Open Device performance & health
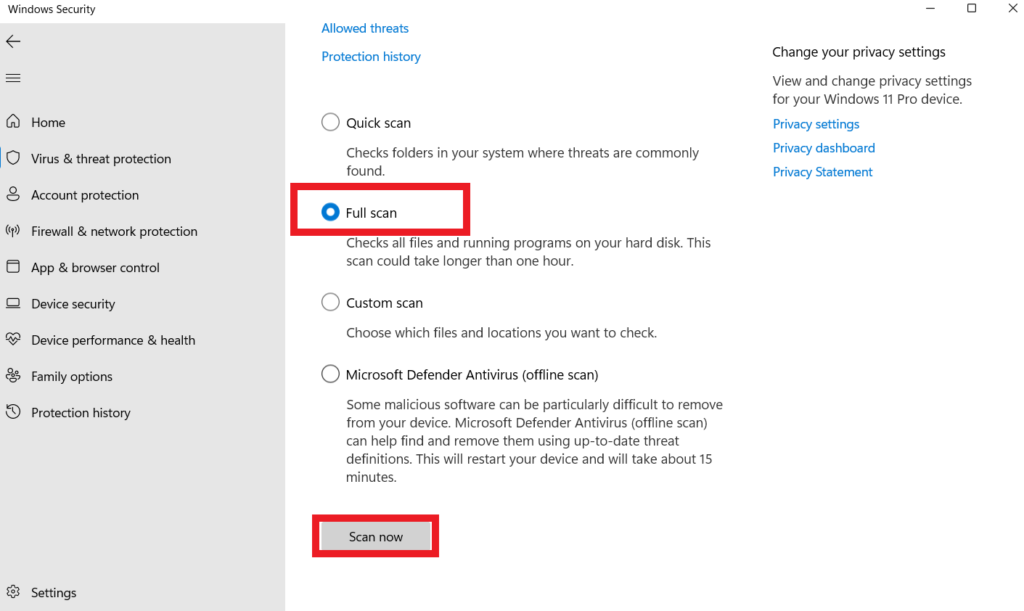 [113, 340]
